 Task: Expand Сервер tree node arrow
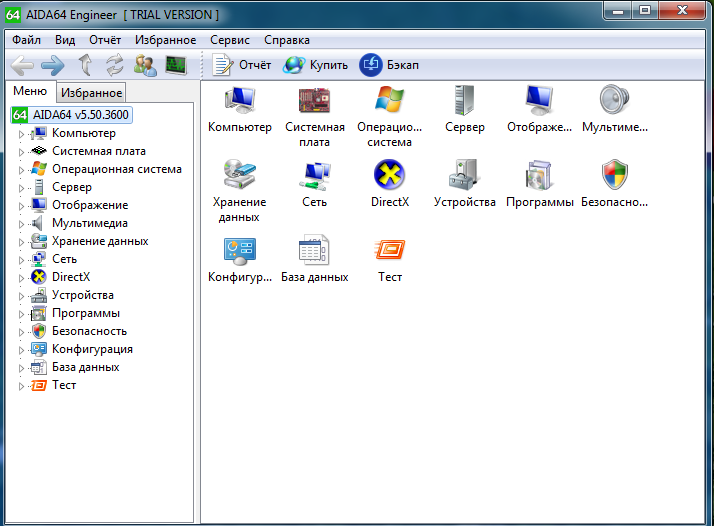point(21,188)
